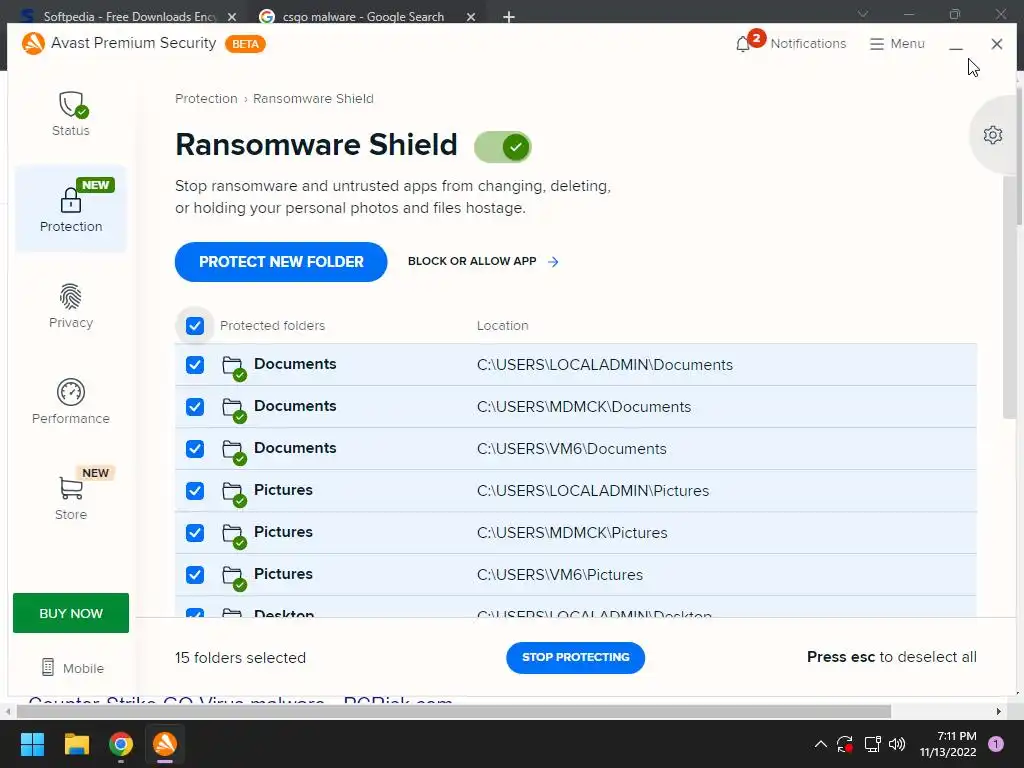Click Location column header
This screenshot has width=1024, height=768.
click(502, 325)
